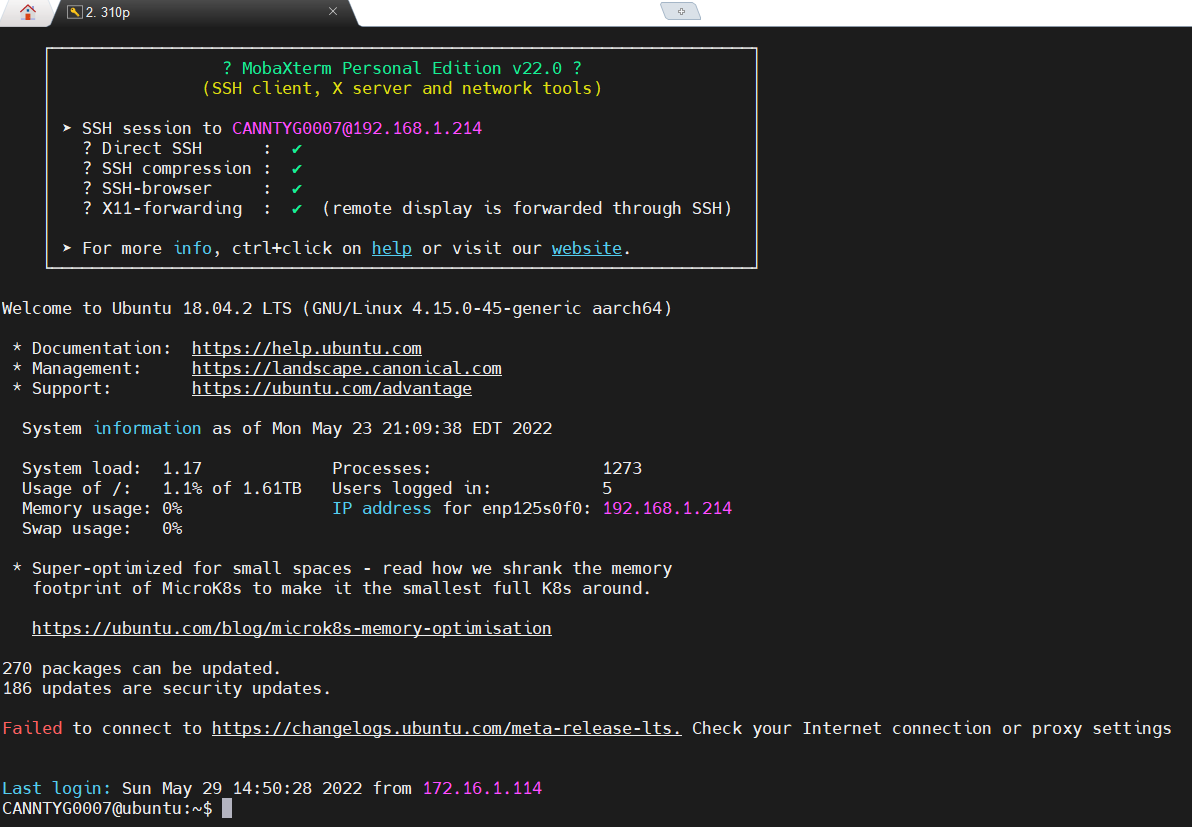This screenshot has height=827, width=1192.
Task: Open the changelogs.ubuntu.com meta-release-lts link
Action: 446,728
